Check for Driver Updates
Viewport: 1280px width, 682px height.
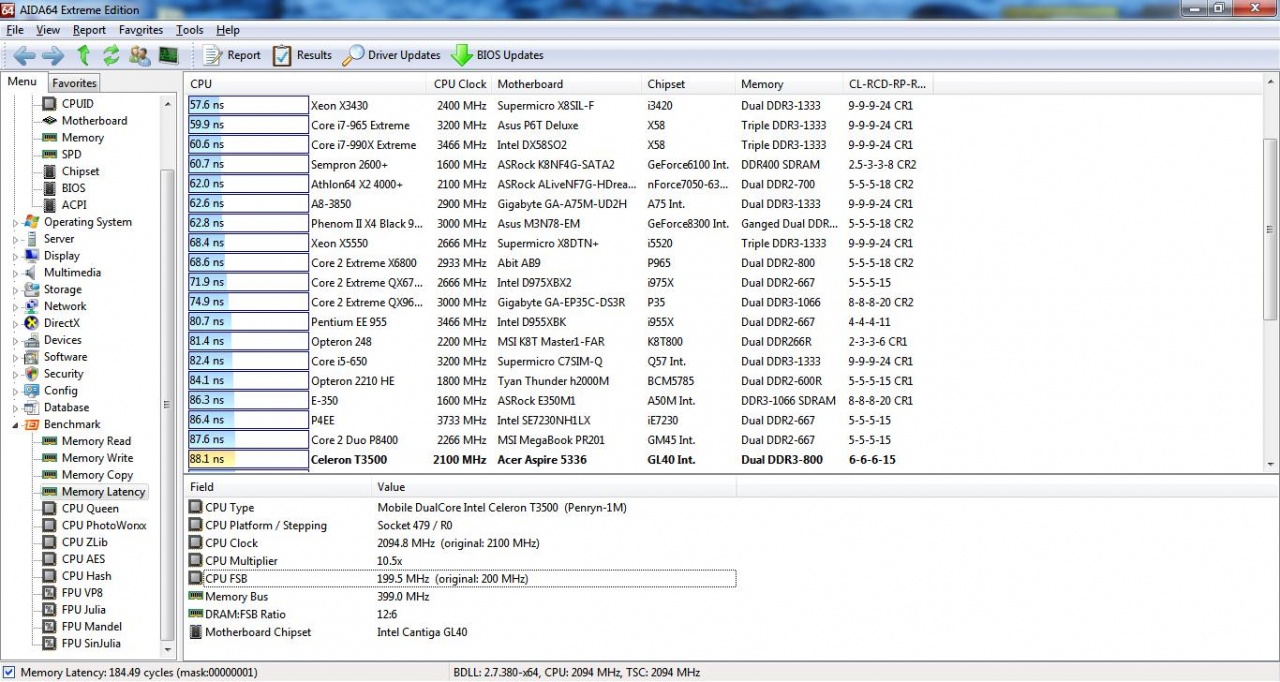(391, 55)
